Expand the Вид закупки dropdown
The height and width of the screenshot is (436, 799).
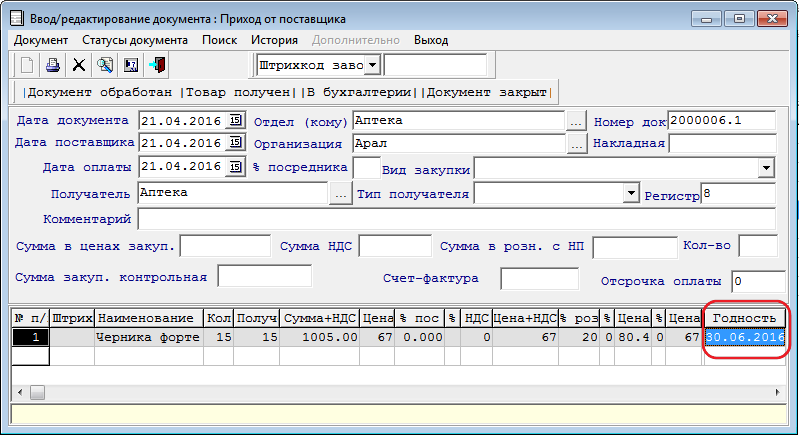tap(766, 168)
